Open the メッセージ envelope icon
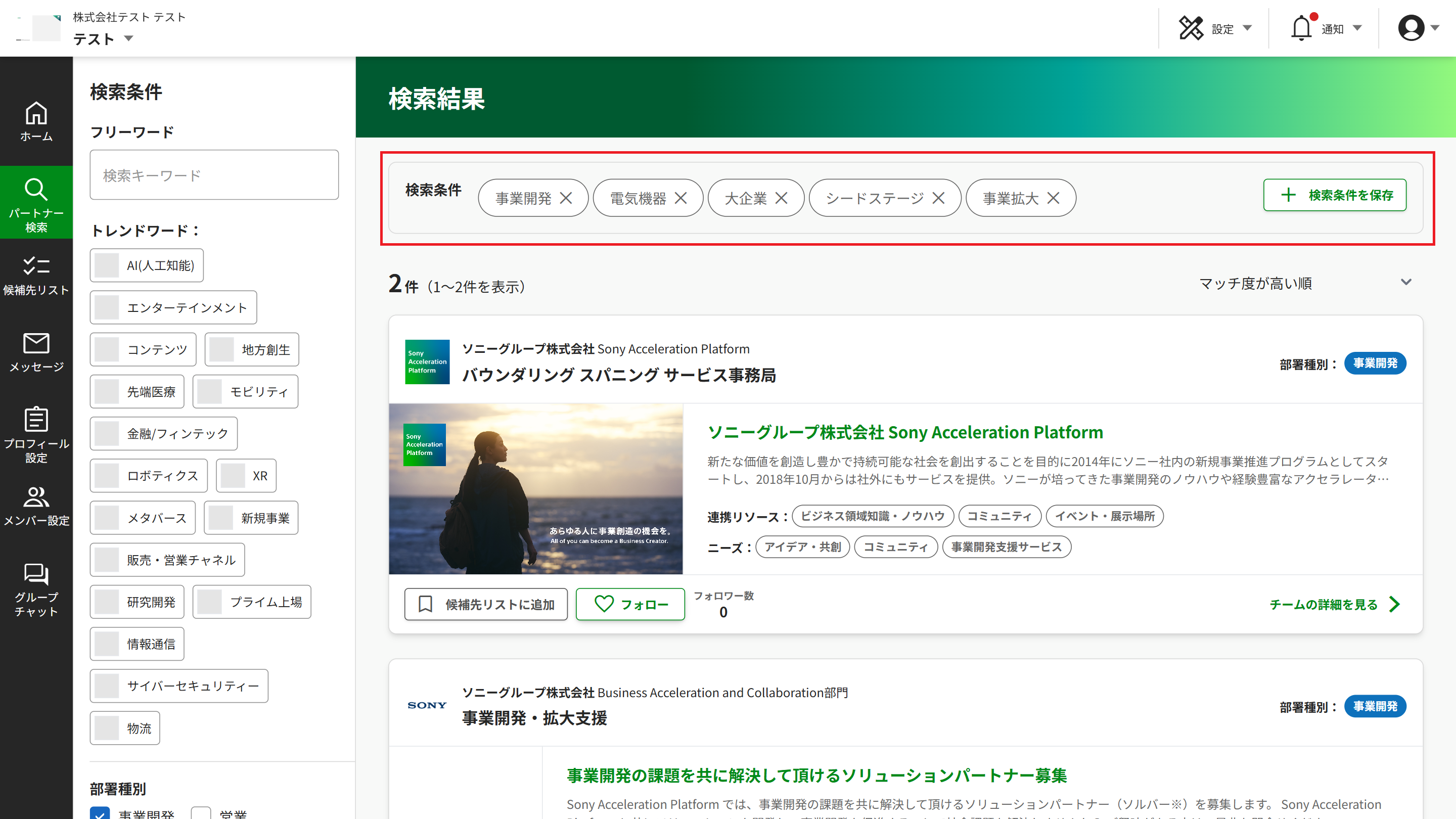The image size is (1456, 819). (36, 343)
